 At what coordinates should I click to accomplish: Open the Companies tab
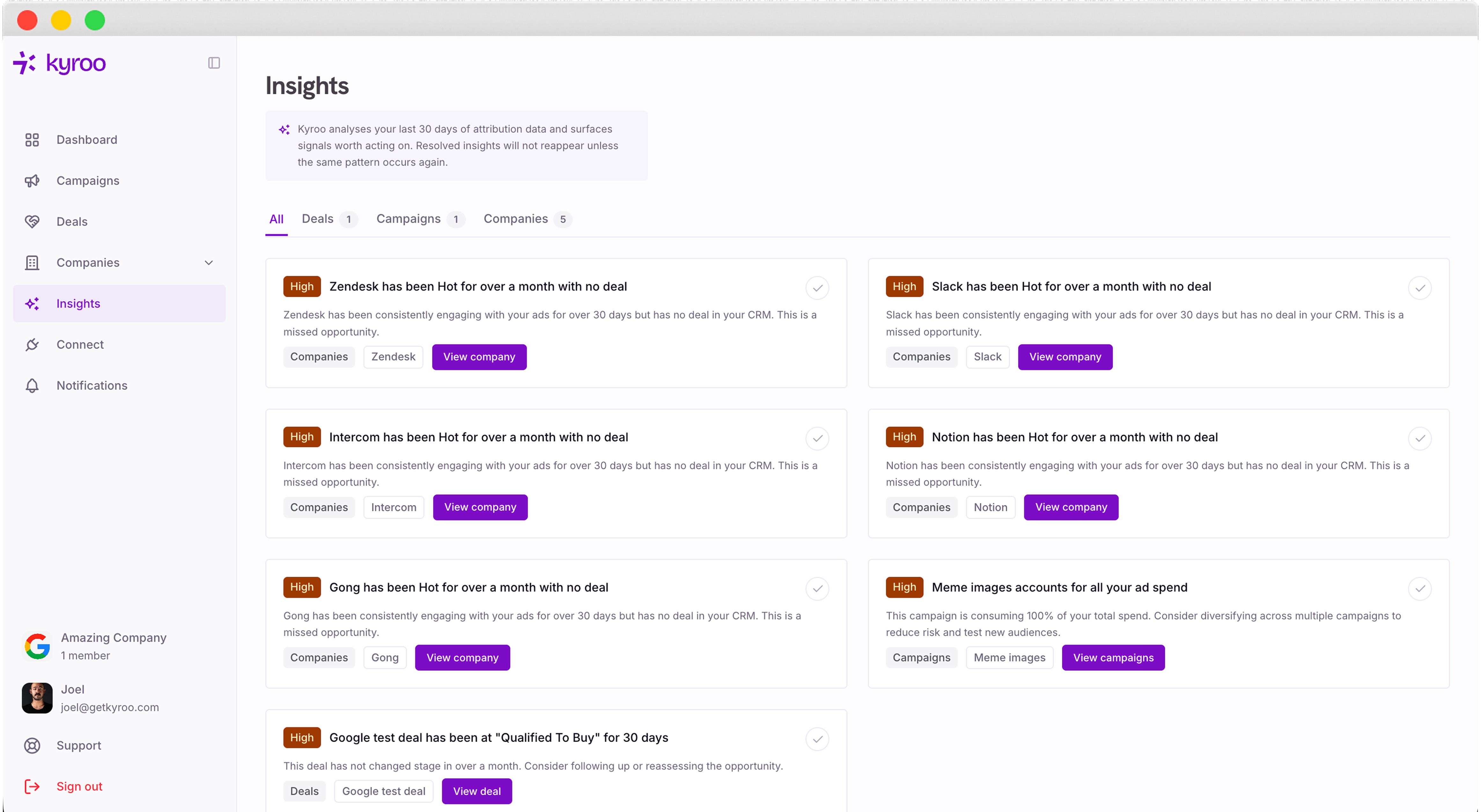(x=527, y=219)
